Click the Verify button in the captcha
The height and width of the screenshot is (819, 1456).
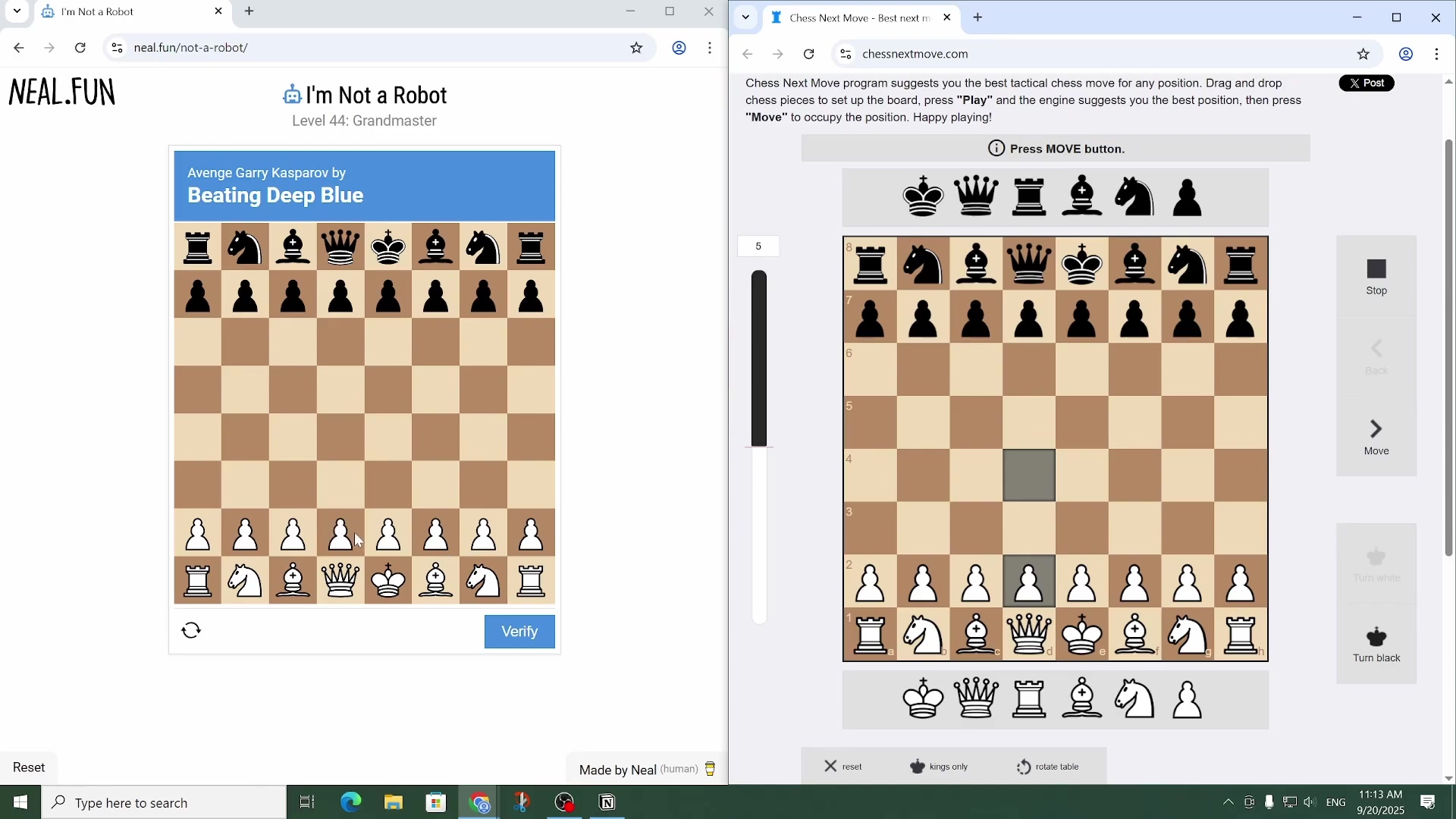pyautogui.click(x=519, y=632)
